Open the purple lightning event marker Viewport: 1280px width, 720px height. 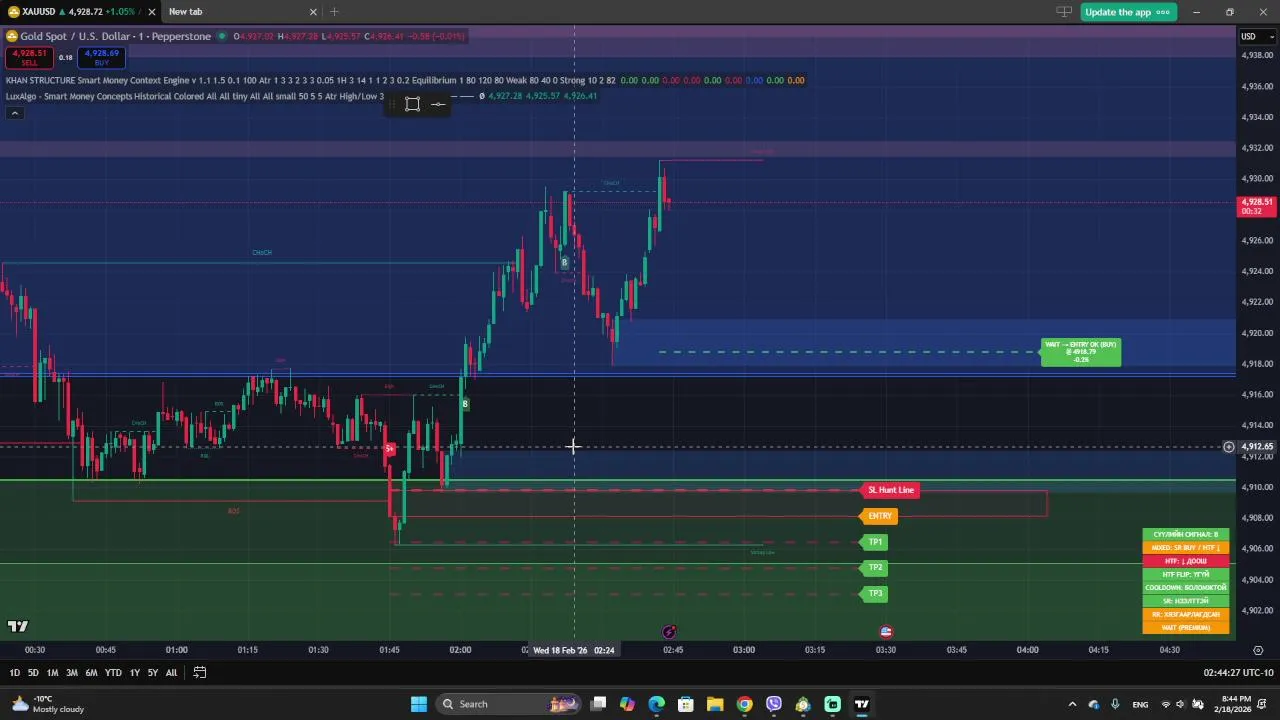point(669,632)
